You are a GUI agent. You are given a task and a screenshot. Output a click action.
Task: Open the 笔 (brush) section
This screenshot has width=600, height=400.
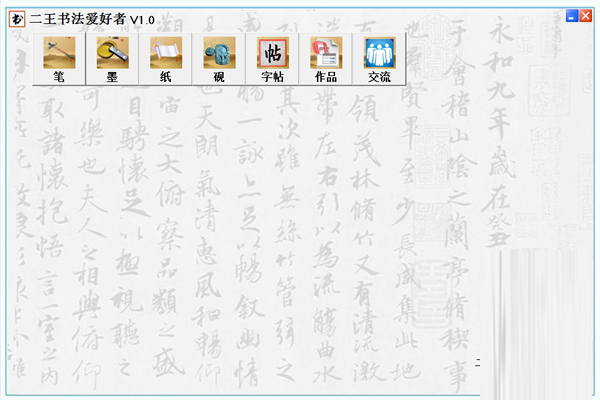(x=59, y=59)
